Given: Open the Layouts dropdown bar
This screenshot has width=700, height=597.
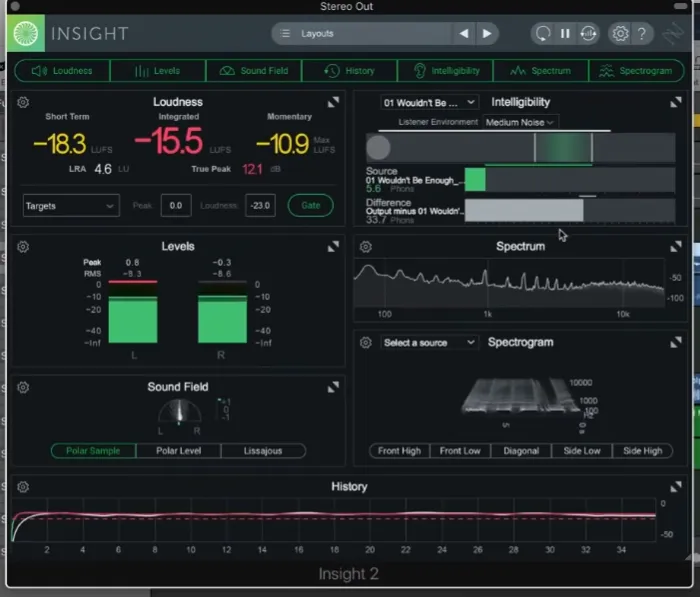Looking at the screenshot, I should [362, 33].
